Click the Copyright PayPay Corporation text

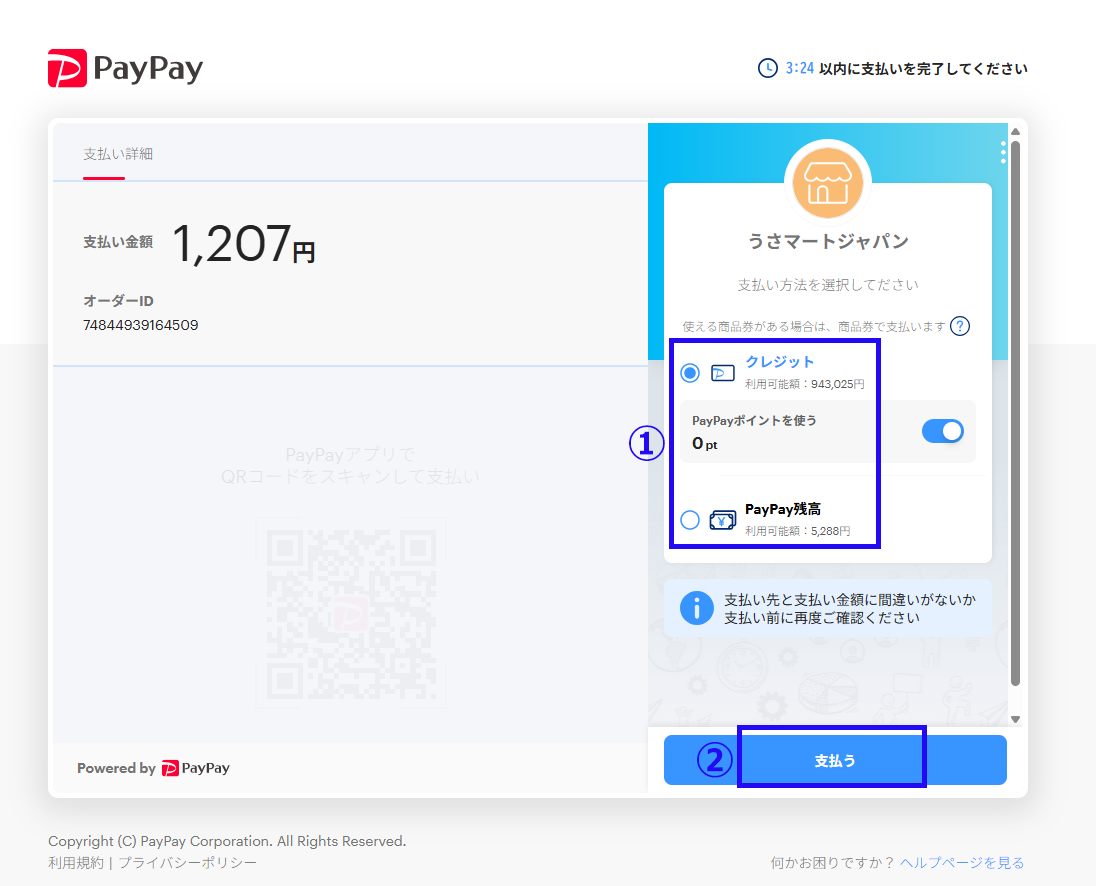click(x=227, y=841)
